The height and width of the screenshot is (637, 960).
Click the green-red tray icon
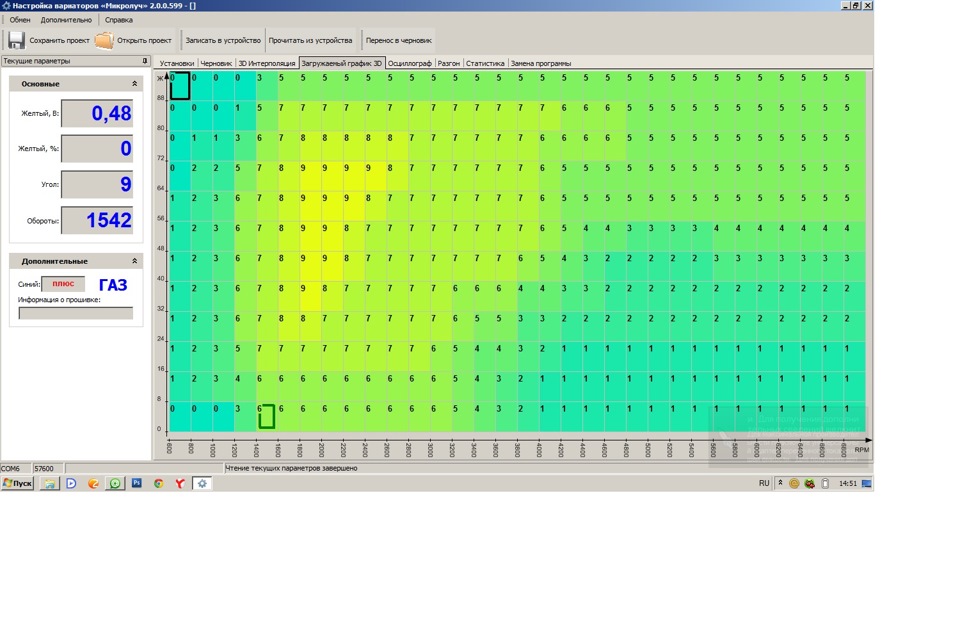(x=809, y=483)
